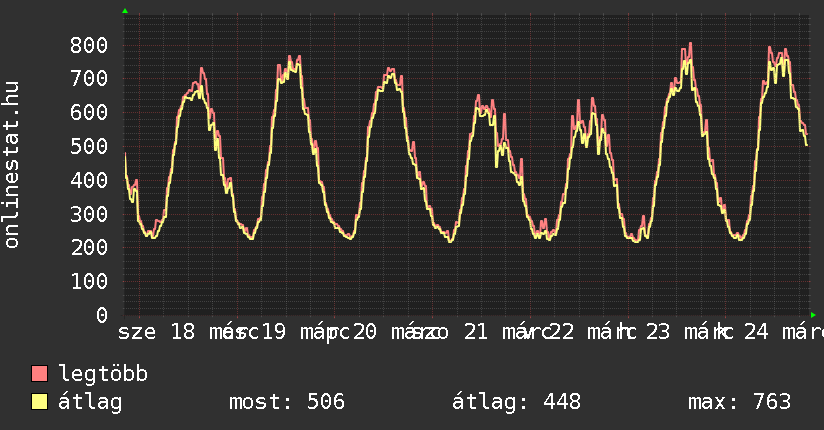Click the 800 tick on y-axis
Image resolution: width=824 pixels, height=430 pixels.
pos(89,45)
